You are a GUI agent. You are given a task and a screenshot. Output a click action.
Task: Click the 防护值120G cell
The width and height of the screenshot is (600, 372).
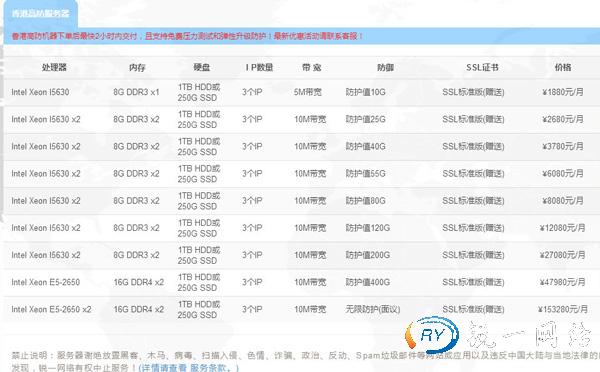368,228
